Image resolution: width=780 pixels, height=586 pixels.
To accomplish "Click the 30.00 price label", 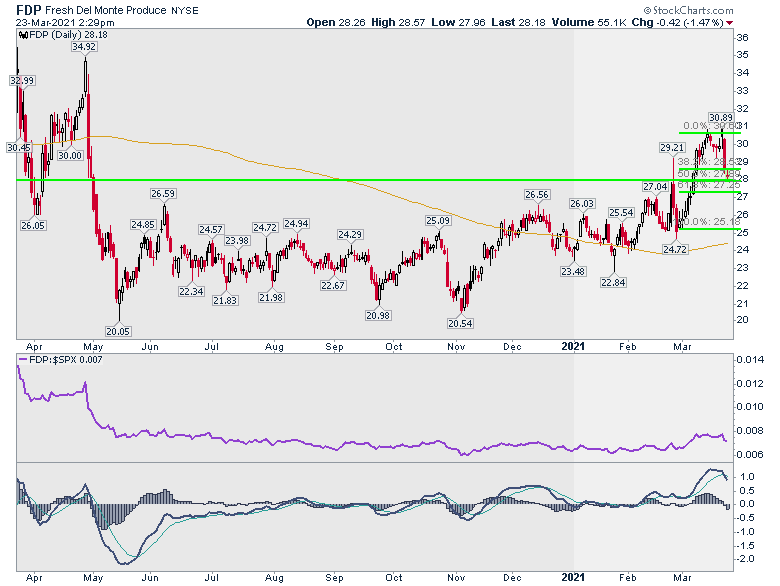I will (x=70, y=155).
